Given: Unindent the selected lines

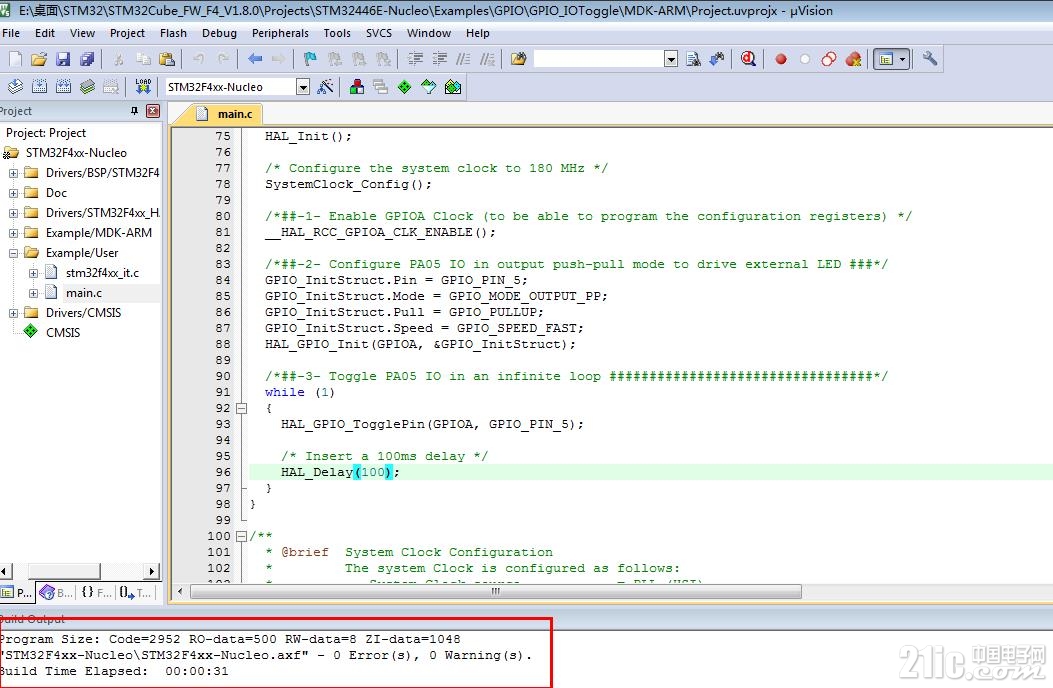Looking at the screenshot, I should 440,59.
